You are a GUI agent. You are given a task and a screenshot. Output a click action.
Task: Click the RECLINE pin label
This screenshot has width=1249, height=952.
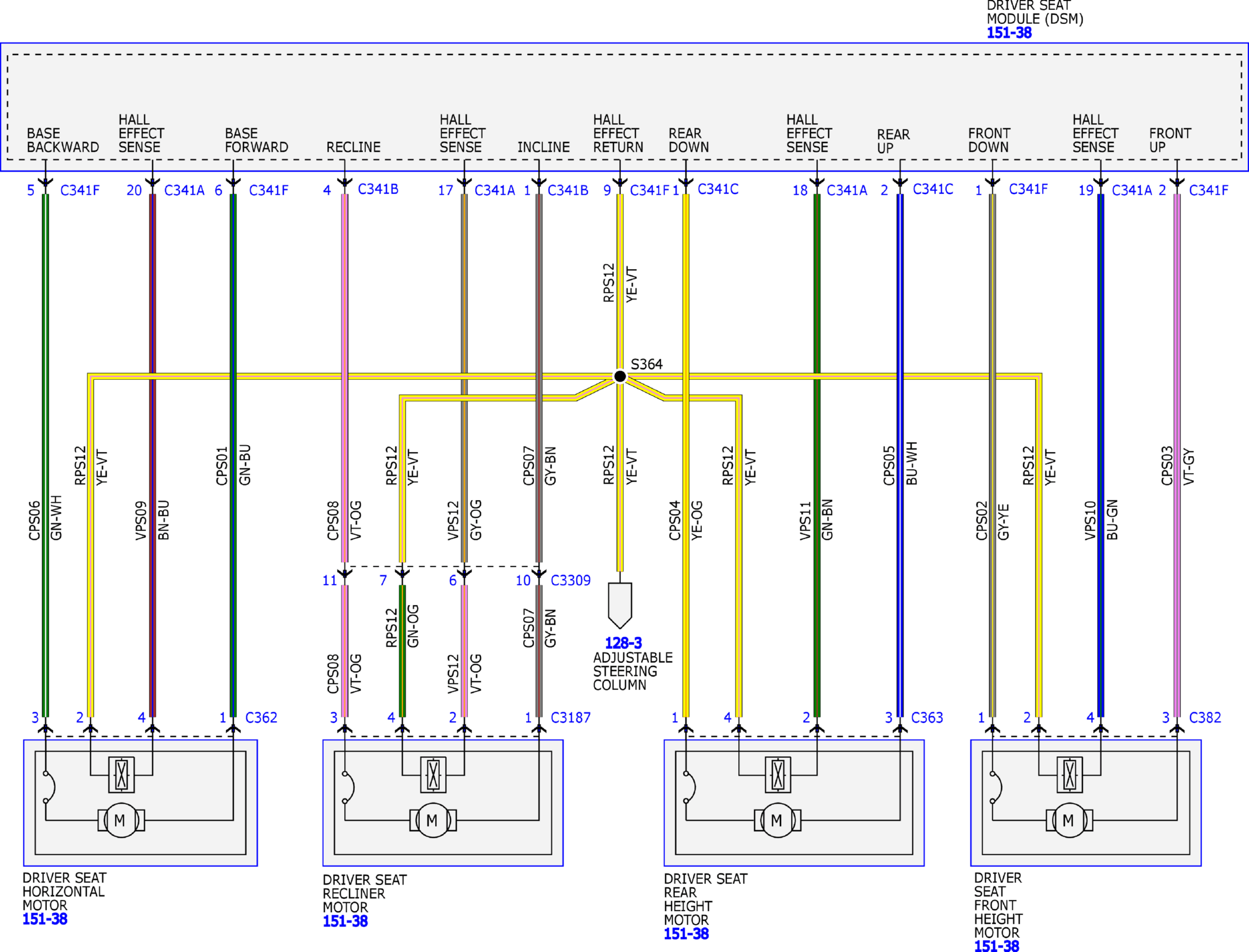pyautogui.click(x=354, y=147)
